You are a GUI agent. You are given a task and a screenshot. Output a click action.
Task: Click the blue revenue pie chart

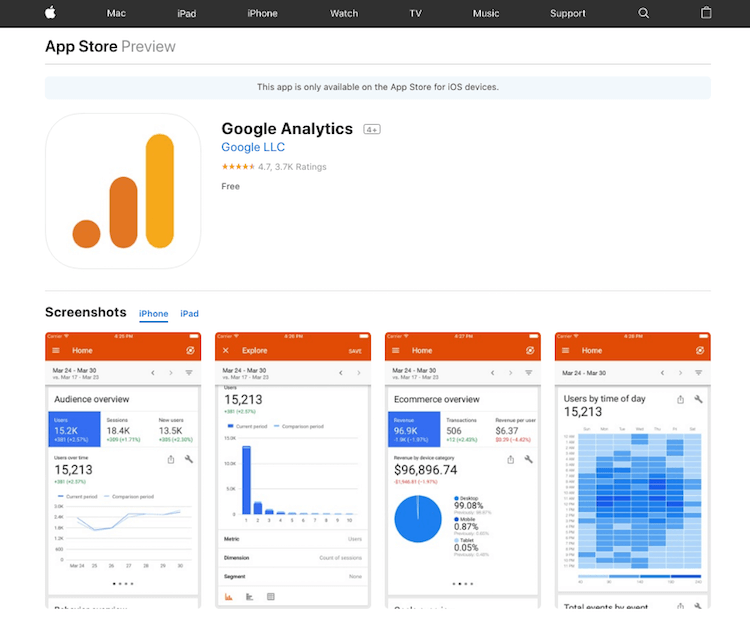click(418, 519)
